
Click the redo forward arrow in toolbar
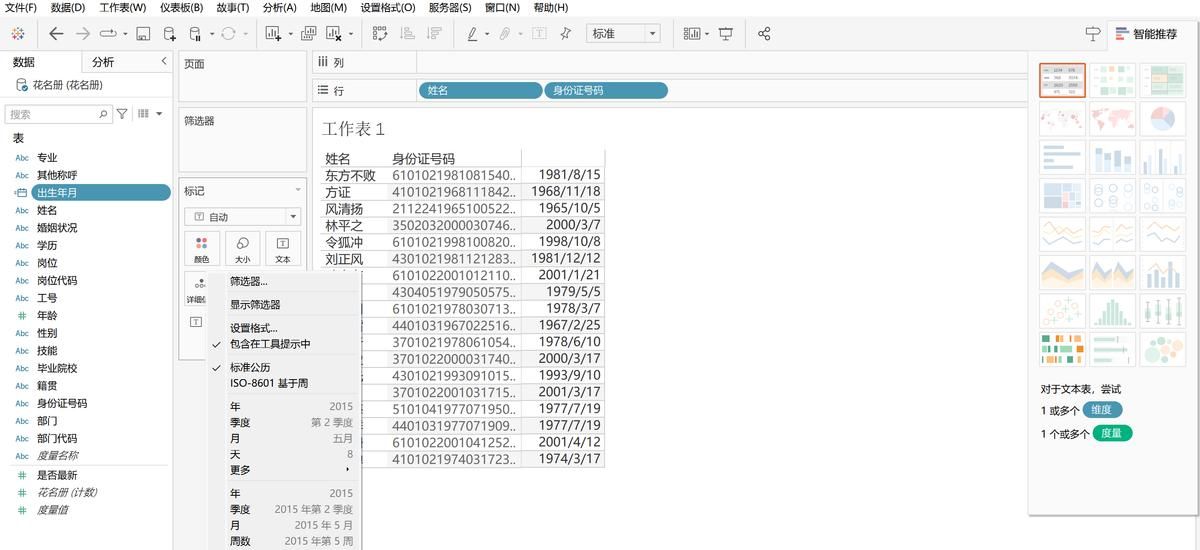pos(83,33)
